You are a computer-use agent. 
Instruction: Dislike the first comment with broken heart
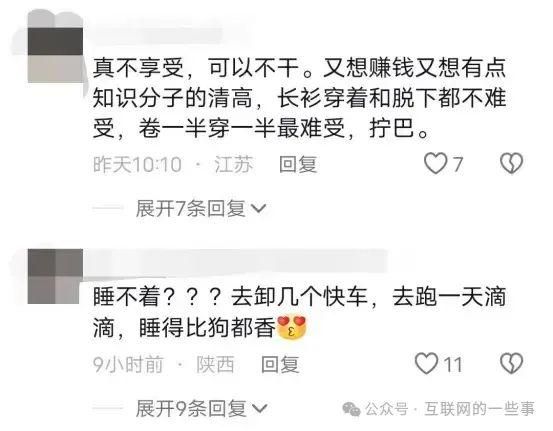pyautogui.click(x=511, y=163)
